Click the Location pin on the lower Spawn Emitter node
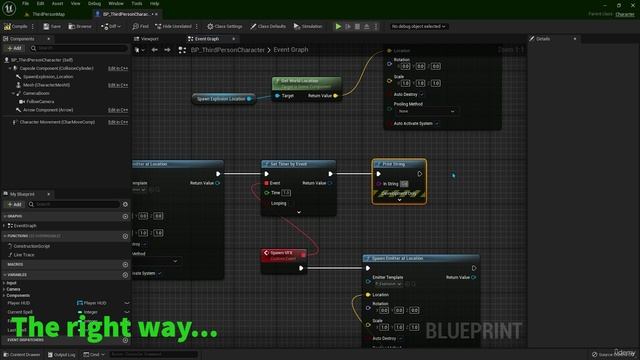This screenshot has height=360, width=640. click(368, 295)
